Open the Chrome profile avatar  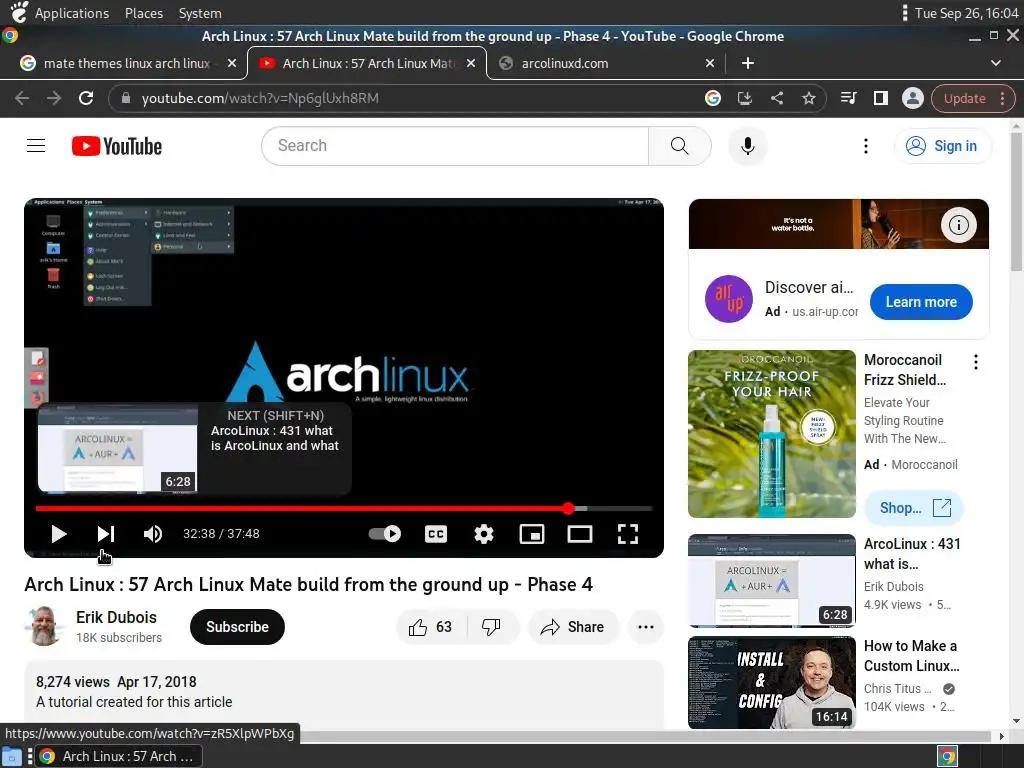[x=912, y=98]
